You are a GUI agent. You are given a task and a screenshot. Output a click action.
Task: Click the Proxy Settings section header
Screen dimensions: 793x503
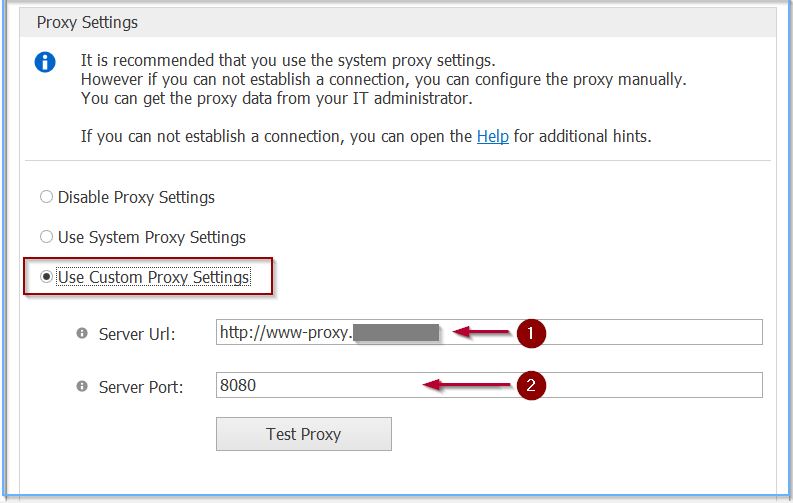click(x=88, y=22)
